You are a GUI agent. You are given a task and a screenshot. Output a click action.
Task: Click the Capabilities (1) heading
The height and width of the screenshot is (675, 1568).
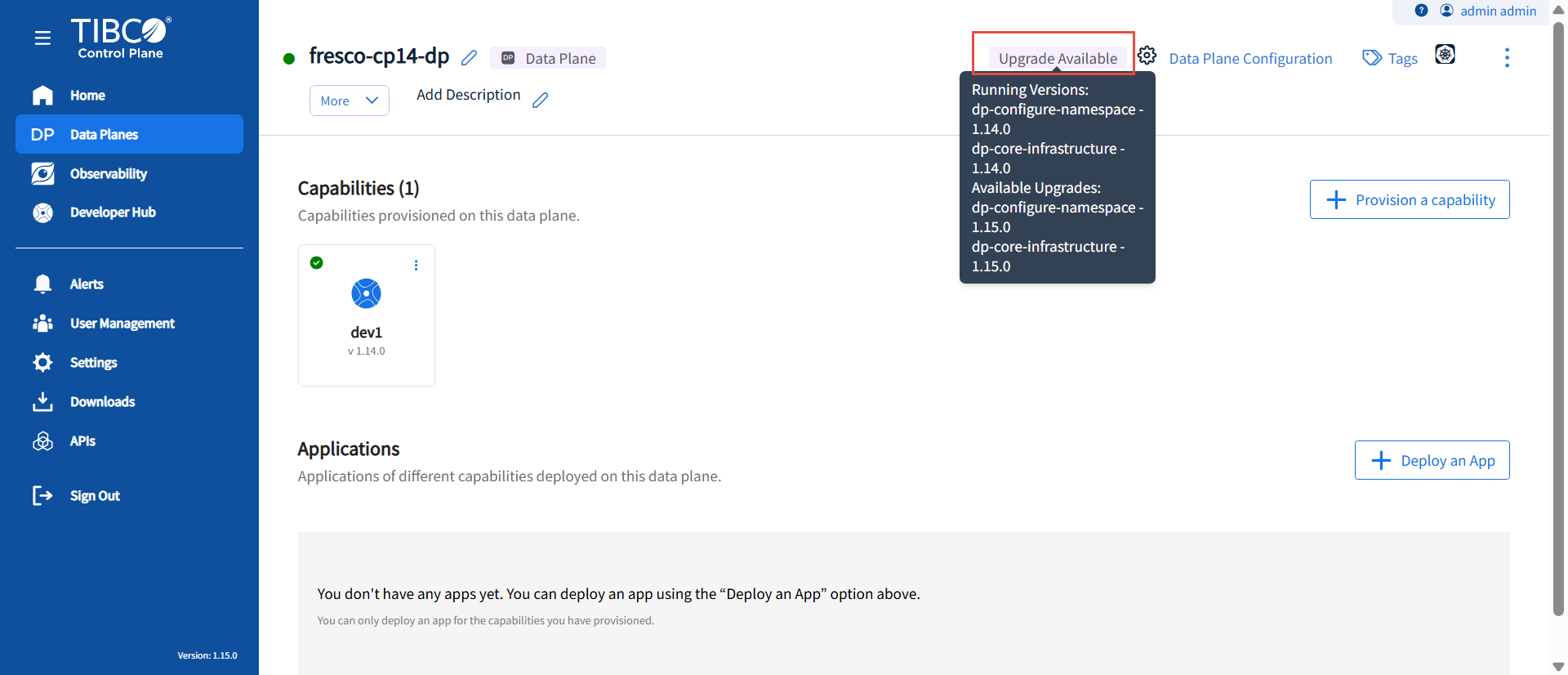click(359, 189)
